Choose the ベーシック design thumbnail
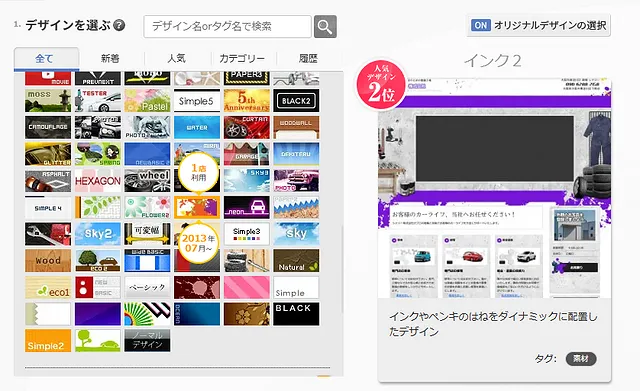The width and height of the screenshot is (640, 391). pos(147,287)
